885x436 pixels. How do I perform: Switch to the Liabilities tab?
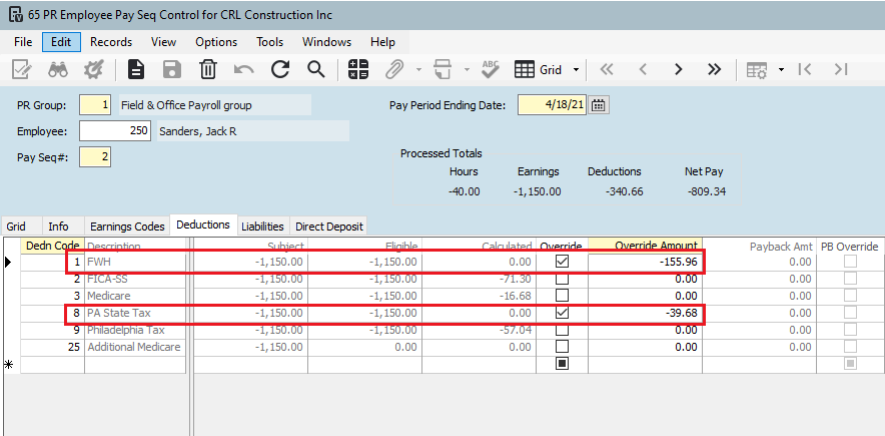point(262,226)
